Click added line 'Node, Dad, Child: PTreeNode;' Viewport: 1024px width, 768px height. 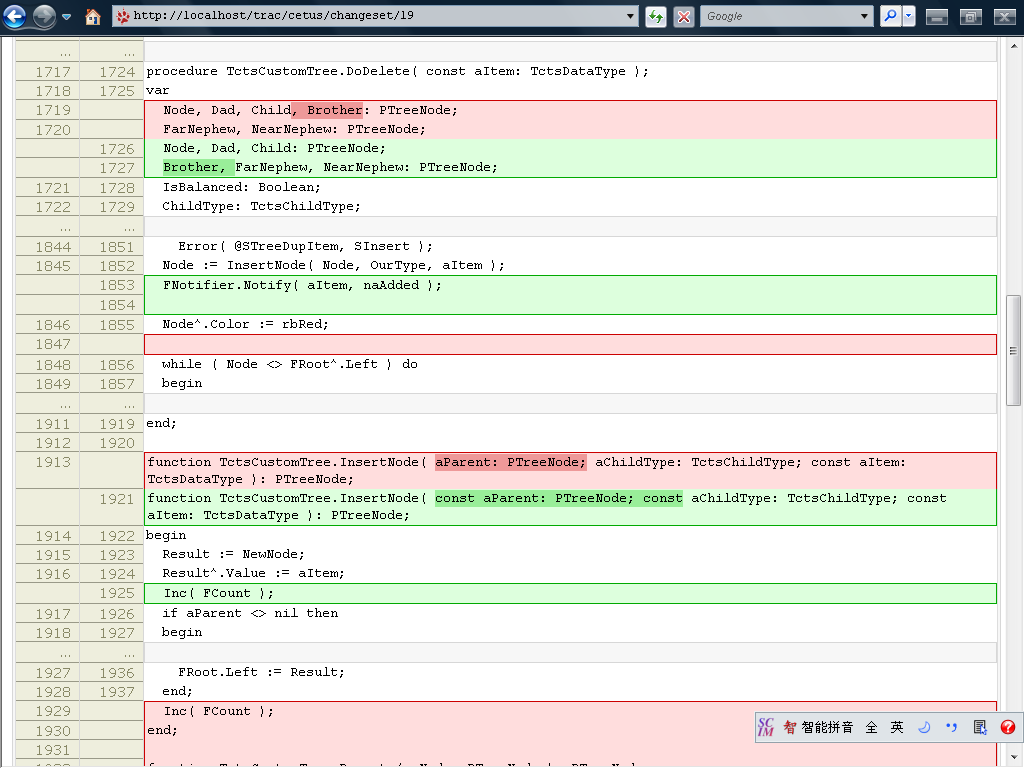[274, 148]
